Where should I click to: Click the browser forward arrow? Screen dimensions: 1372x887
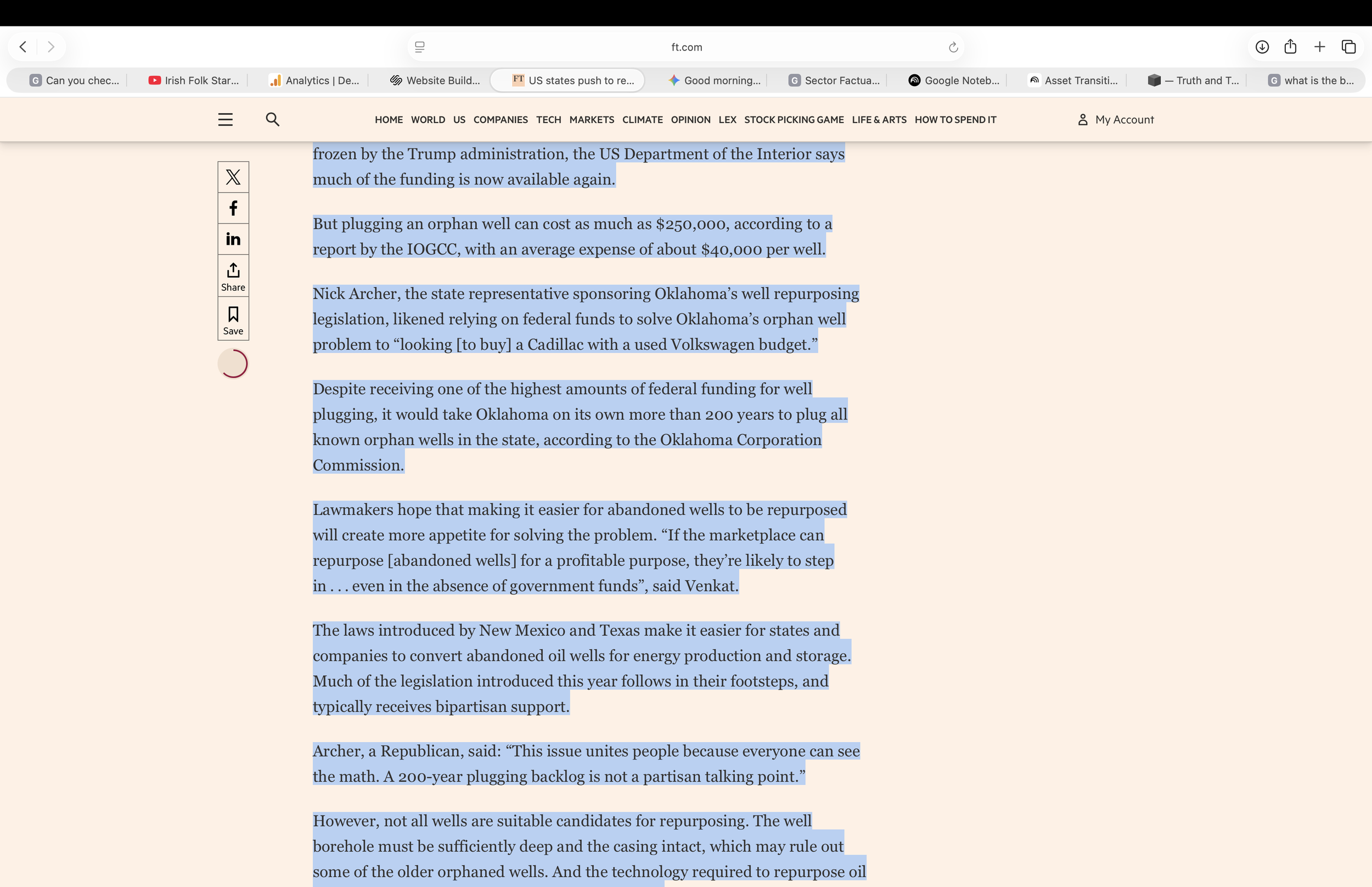(51, 47)
